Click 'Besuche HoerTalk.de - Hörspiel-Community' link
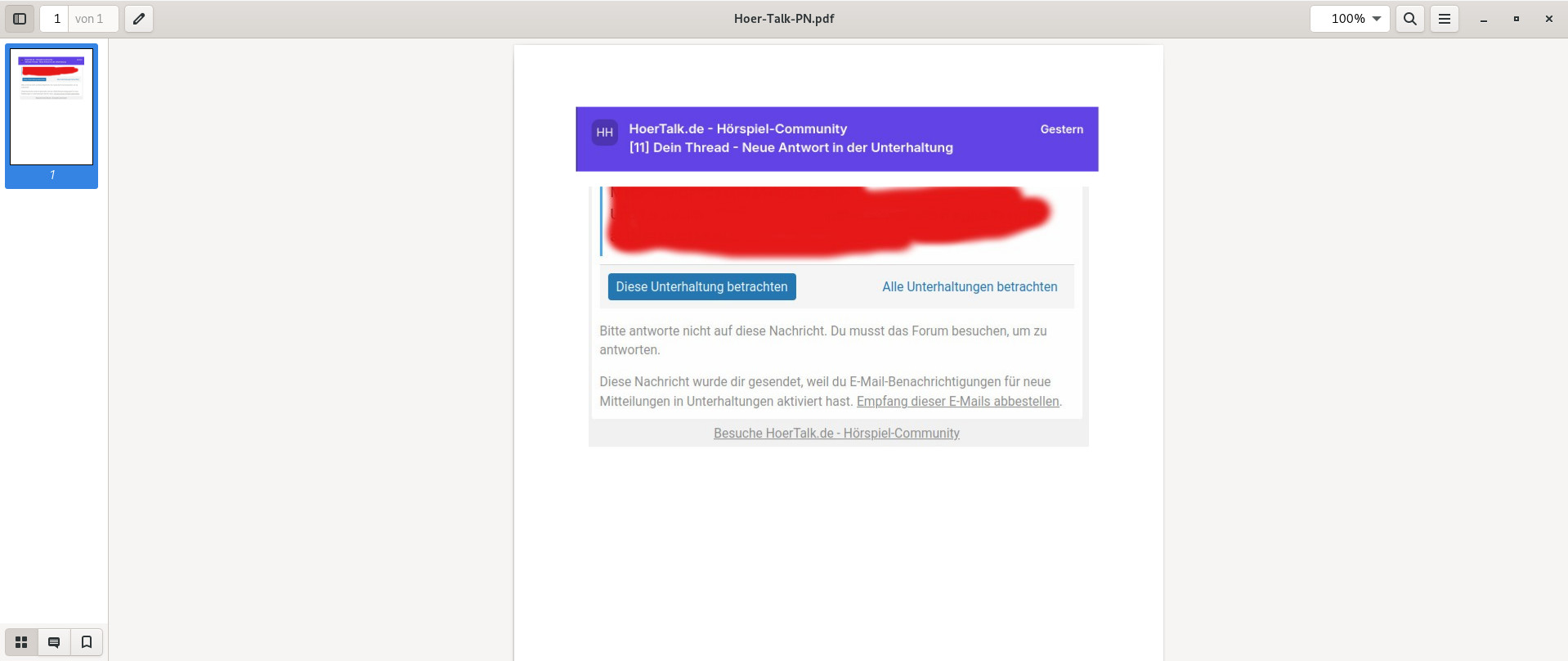 click(836, 434)
